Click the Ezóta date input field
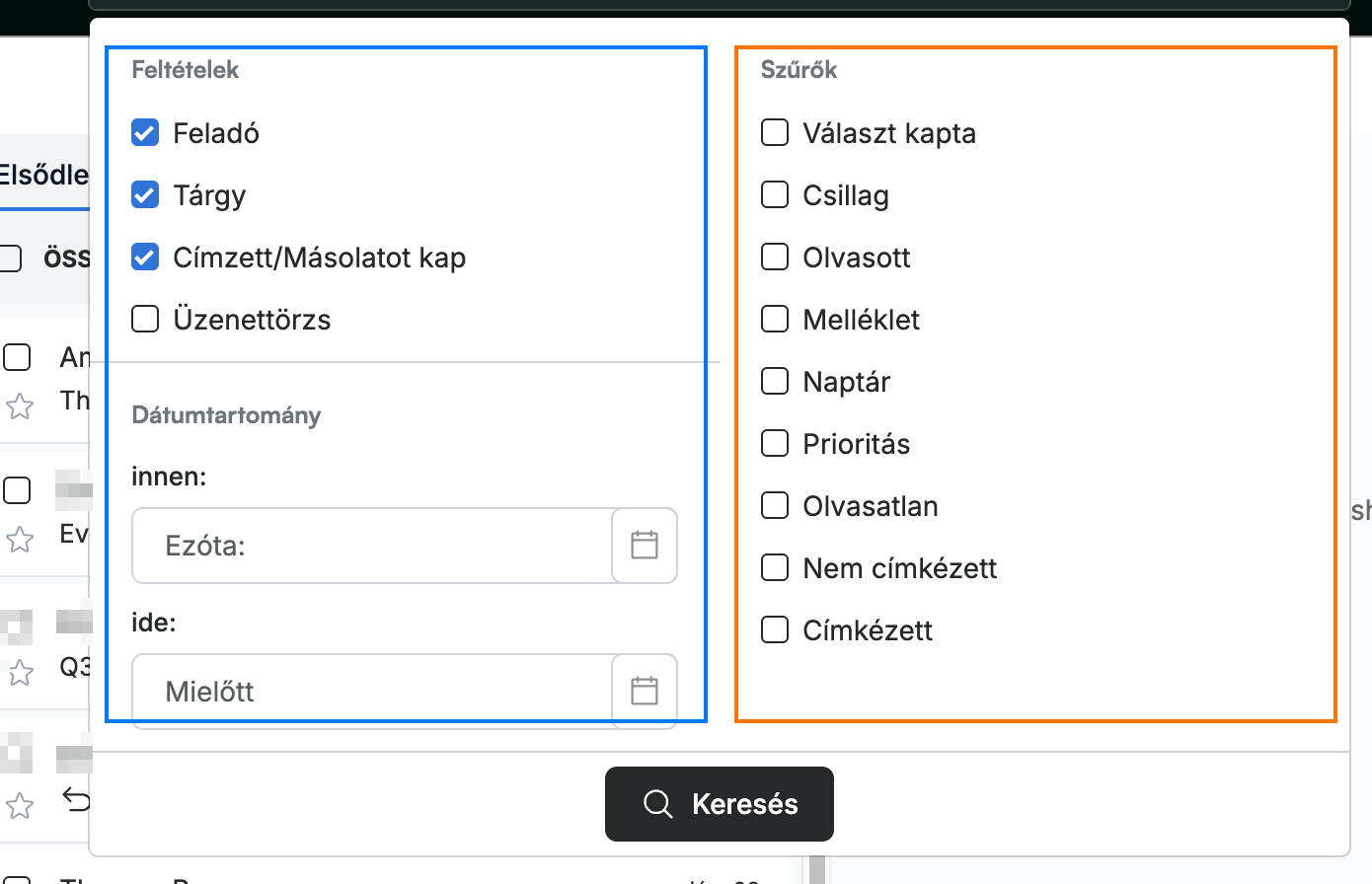 click(x=372, y=546)
